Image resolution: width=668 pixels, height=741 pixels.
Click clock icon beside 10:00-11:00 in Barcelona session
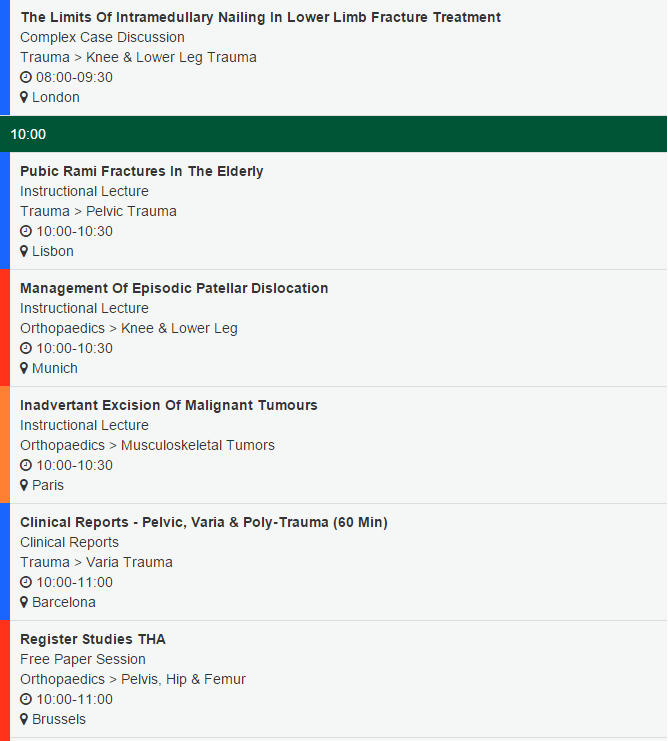tap(26, 582)
